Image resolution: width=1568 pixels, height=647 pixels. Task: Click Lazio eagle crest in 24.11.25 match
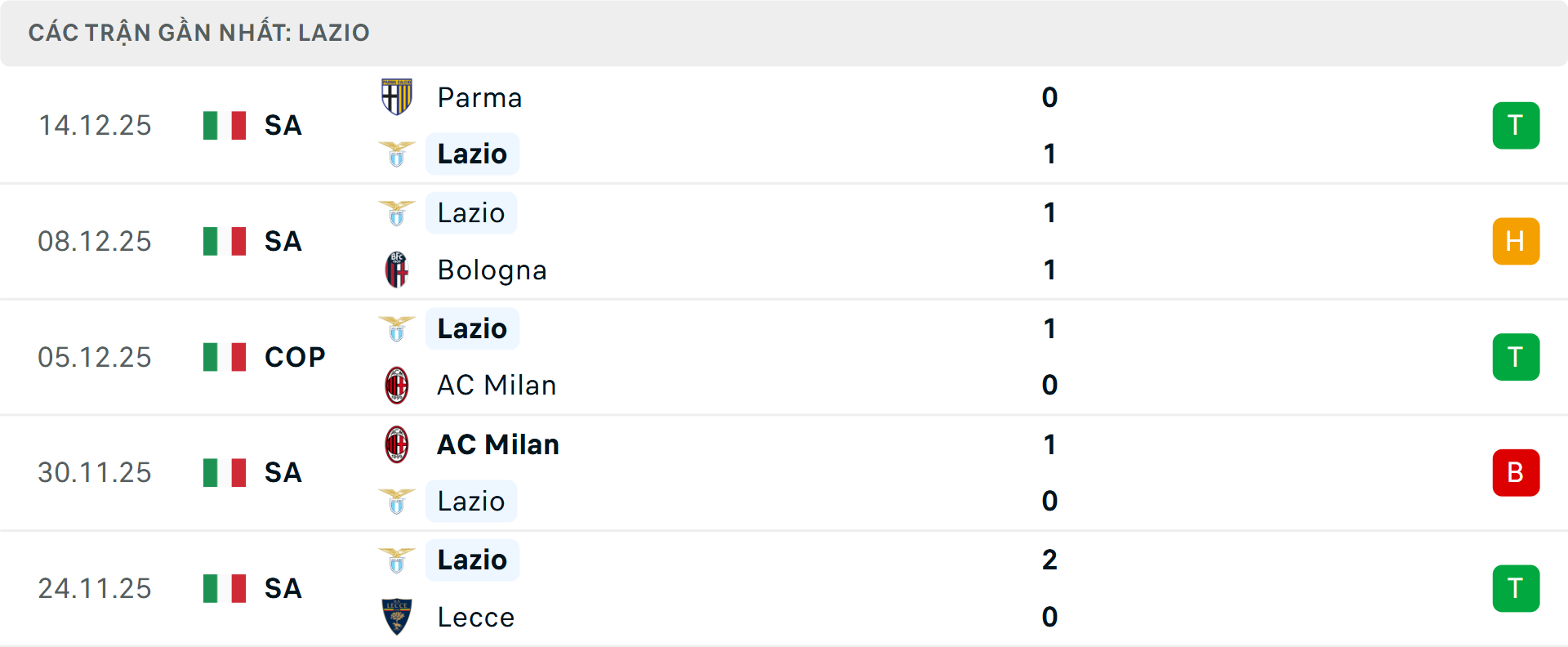click(397, 560)
